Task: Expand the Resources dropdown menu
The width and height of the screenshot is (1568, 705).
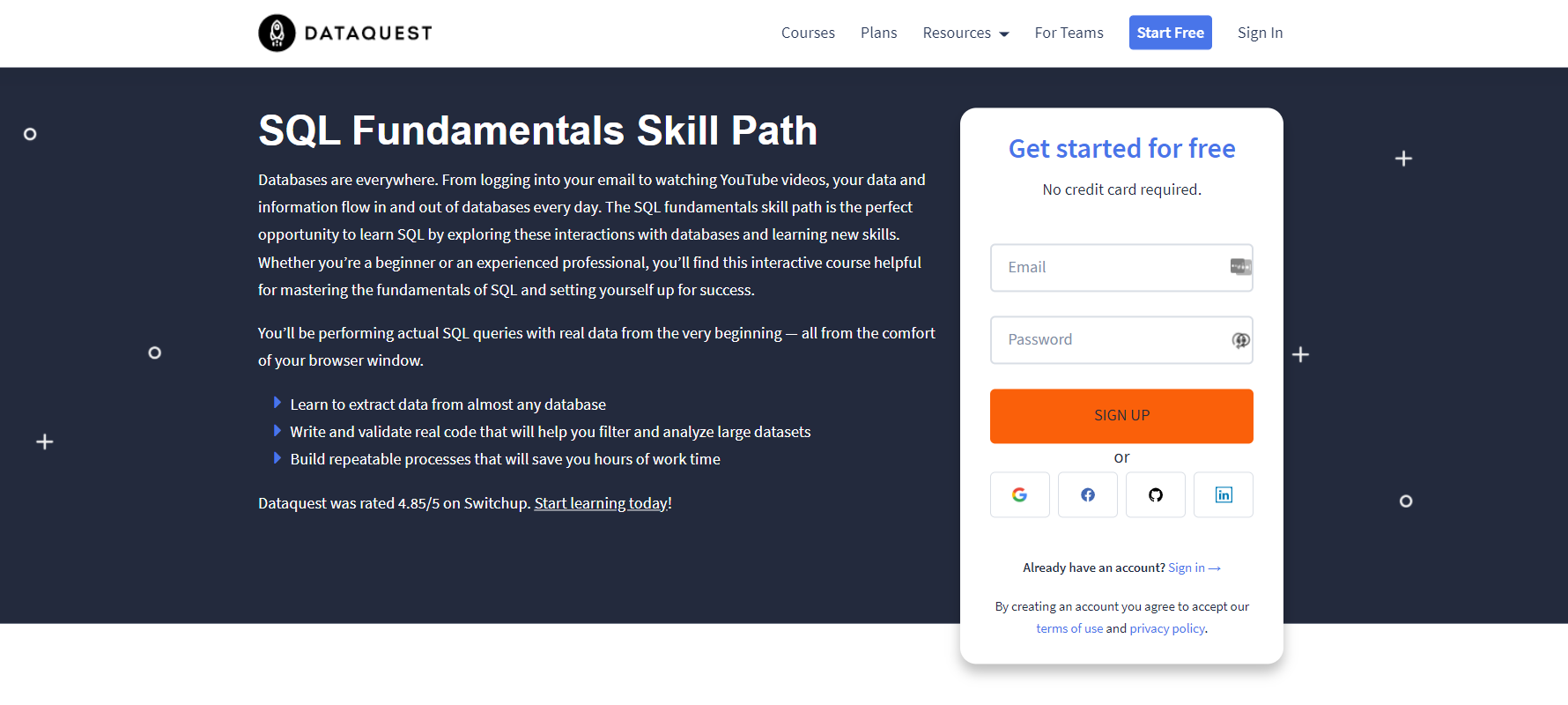Action: coord(965,33)
